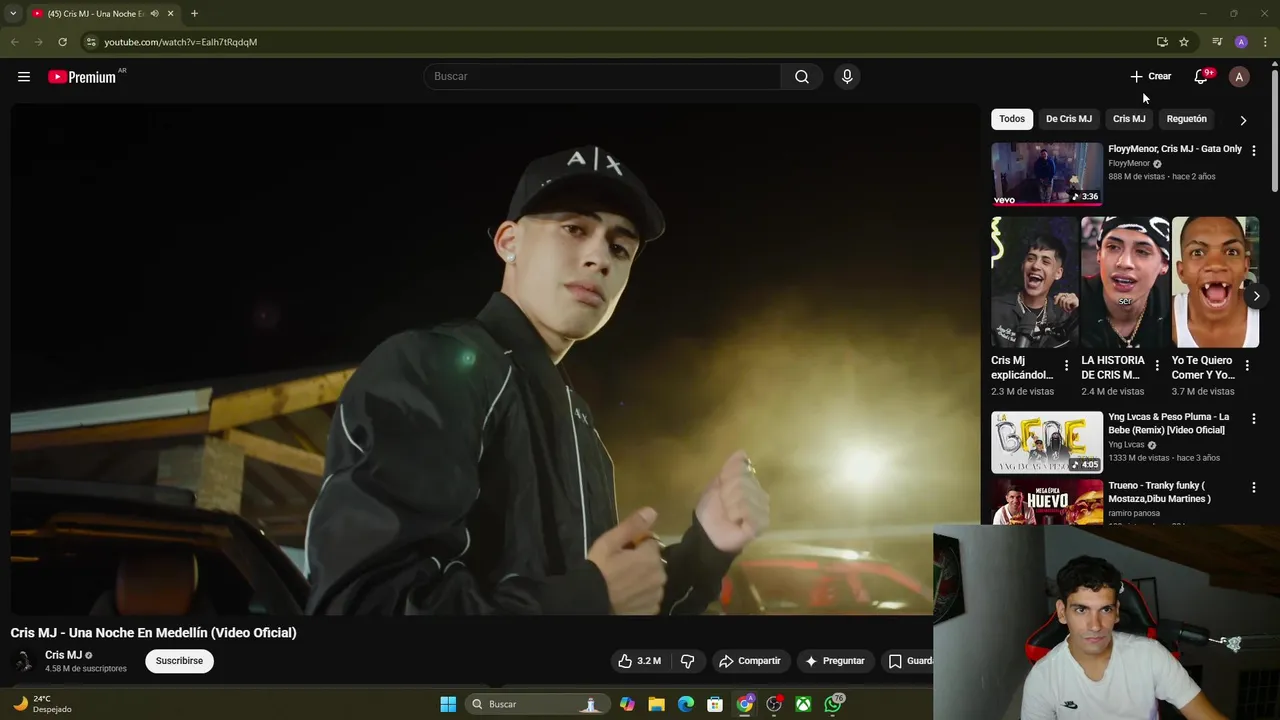Open the FloyyMenor channel link

(1129, 164)
